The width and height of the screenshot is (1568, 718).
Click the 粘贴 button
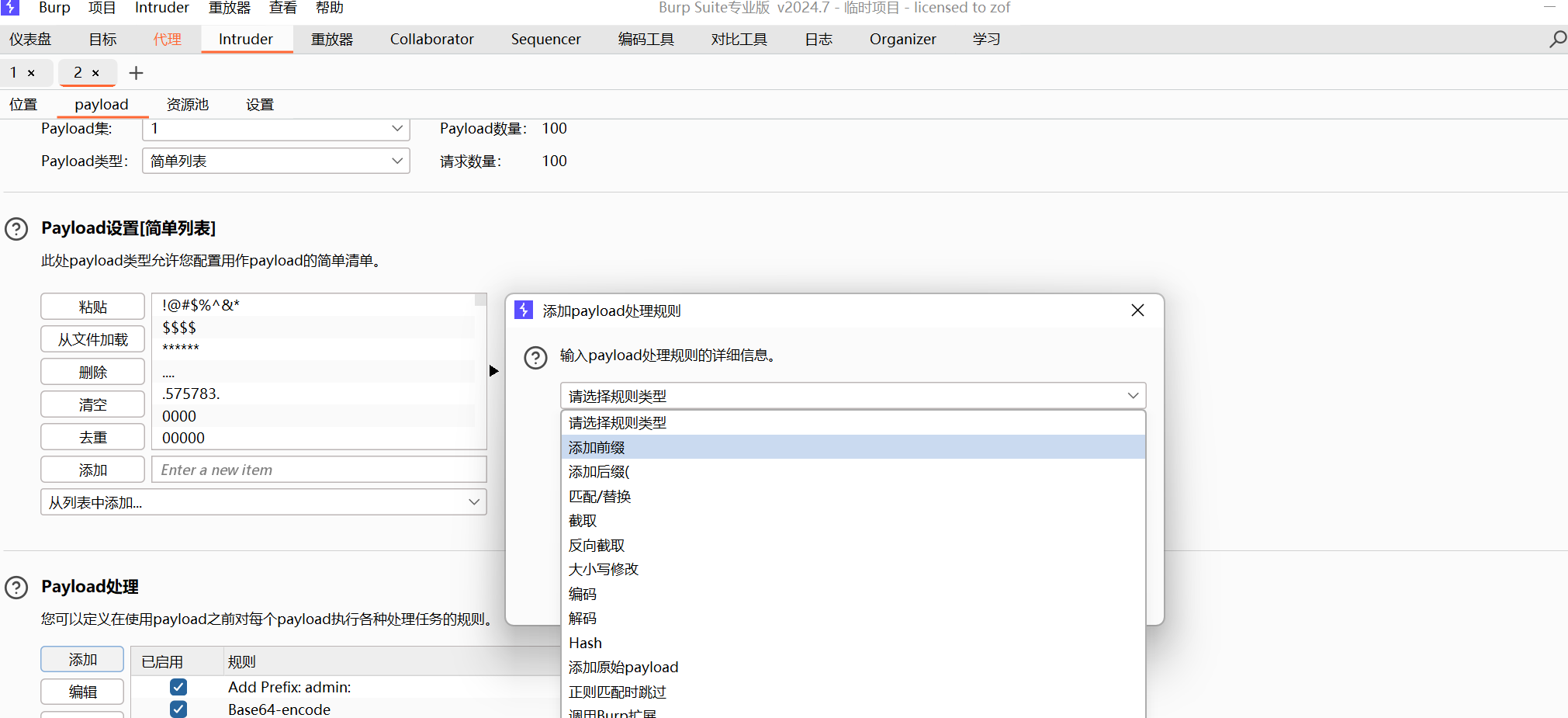[x=92, y=307]
